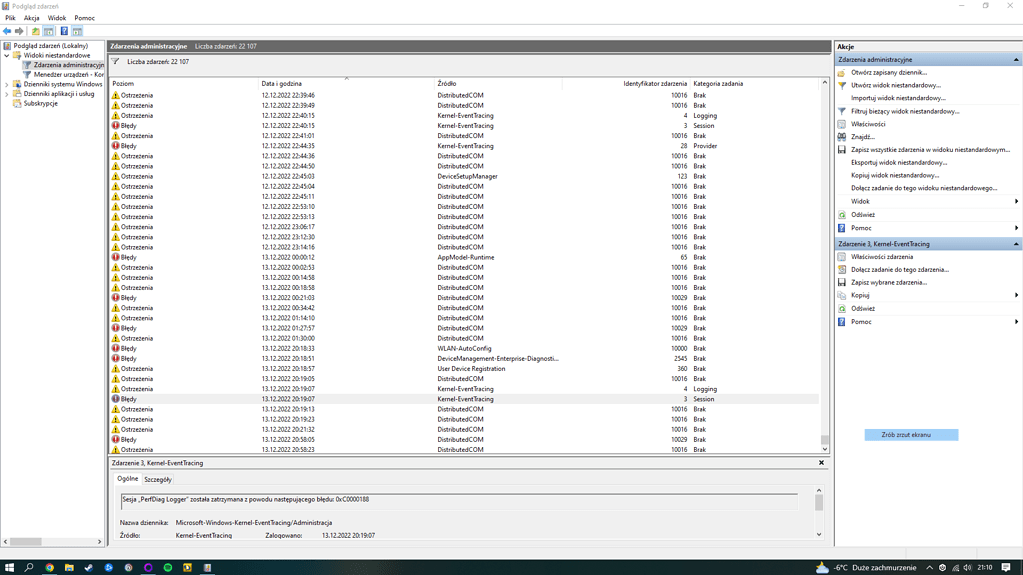Click 'Utwórz widok niestandardowy...' action
Image resolution: width=1023 pixels, height=575 pixels.
pos(895,85)
